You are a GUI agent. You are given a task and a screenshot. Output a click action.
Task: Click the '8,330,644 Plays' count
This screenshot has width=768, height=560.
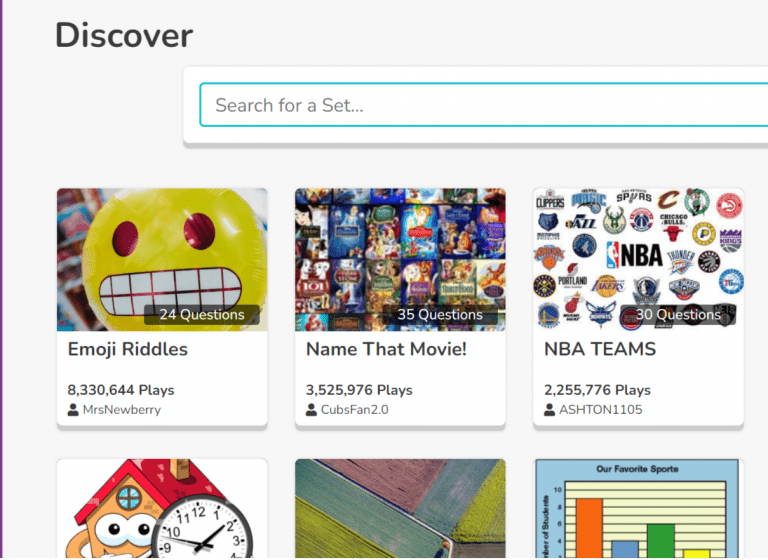(121, 390)
